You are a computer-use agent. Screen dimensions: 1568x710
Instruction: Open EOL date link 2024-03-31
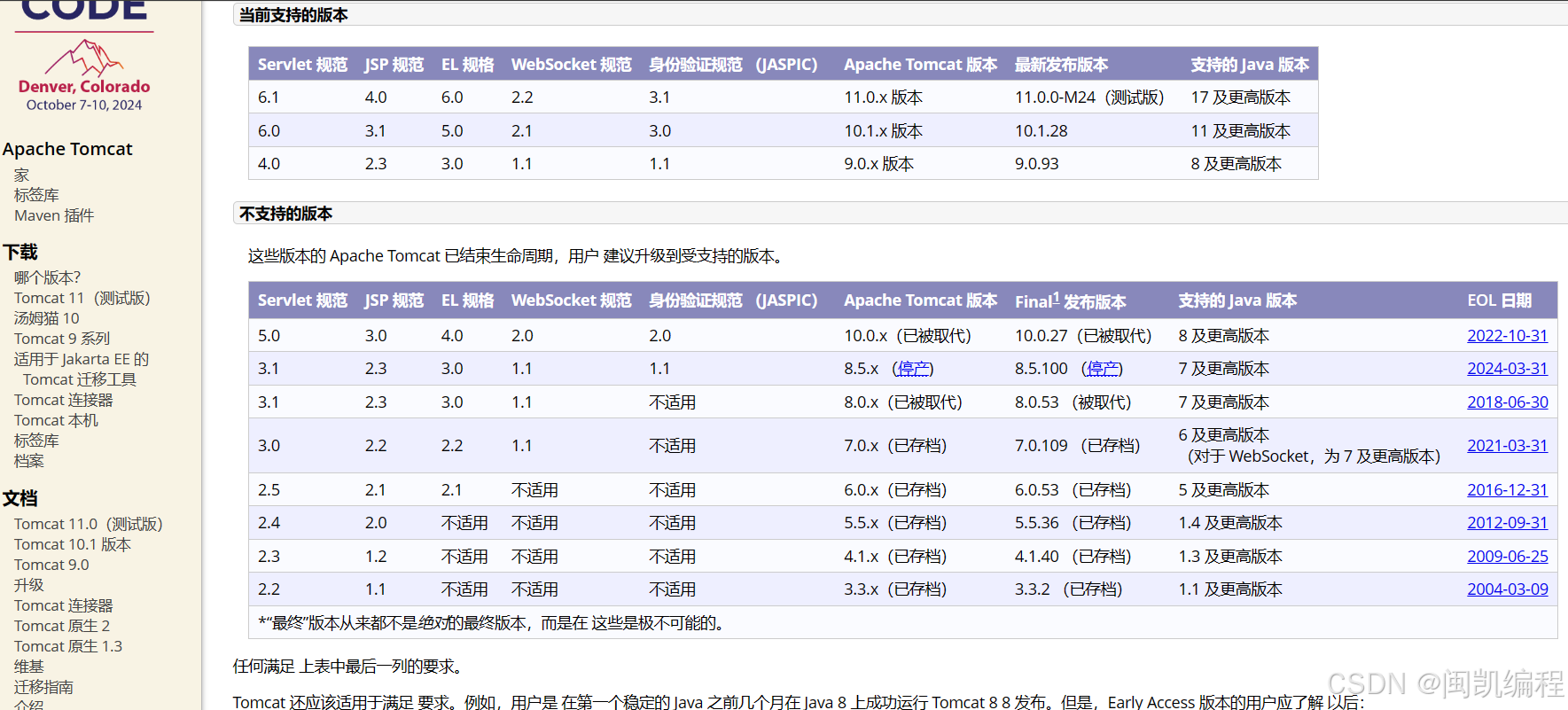click(1507, 369)
